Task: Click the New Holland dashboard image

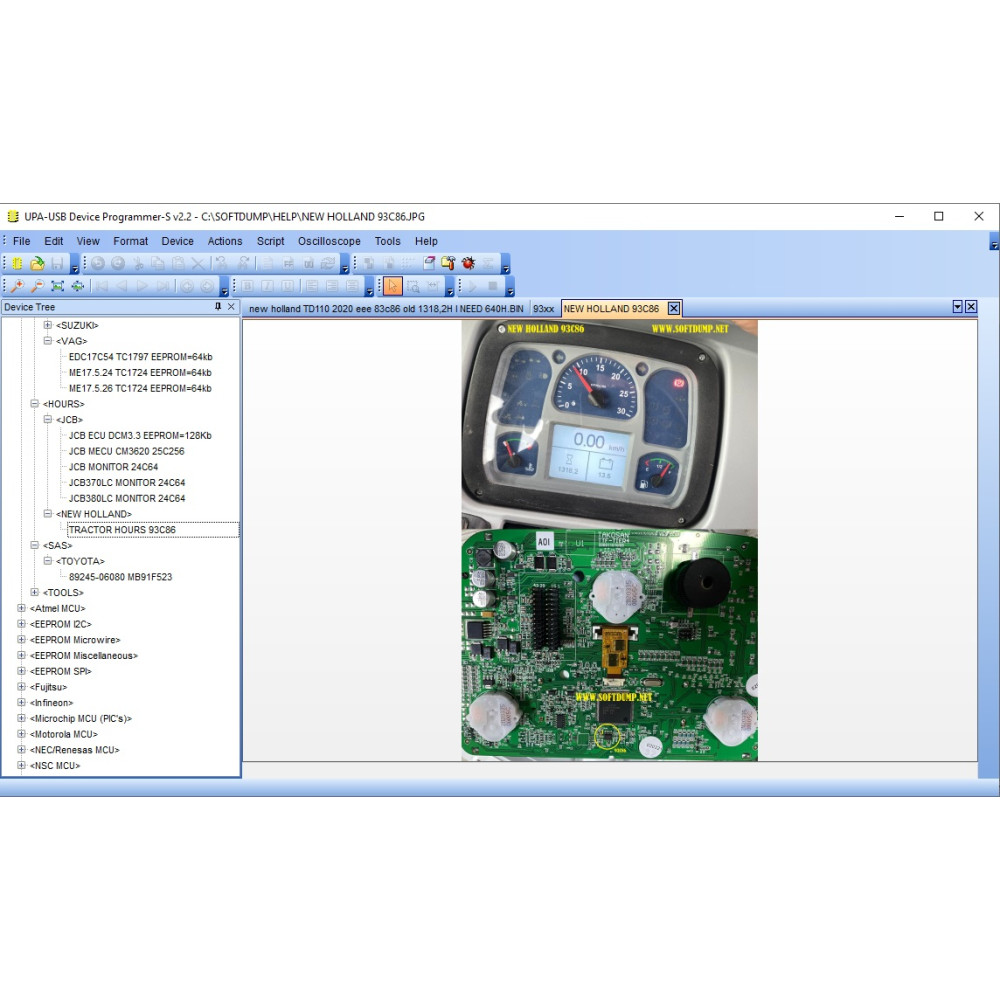Action: coord(610,541)
